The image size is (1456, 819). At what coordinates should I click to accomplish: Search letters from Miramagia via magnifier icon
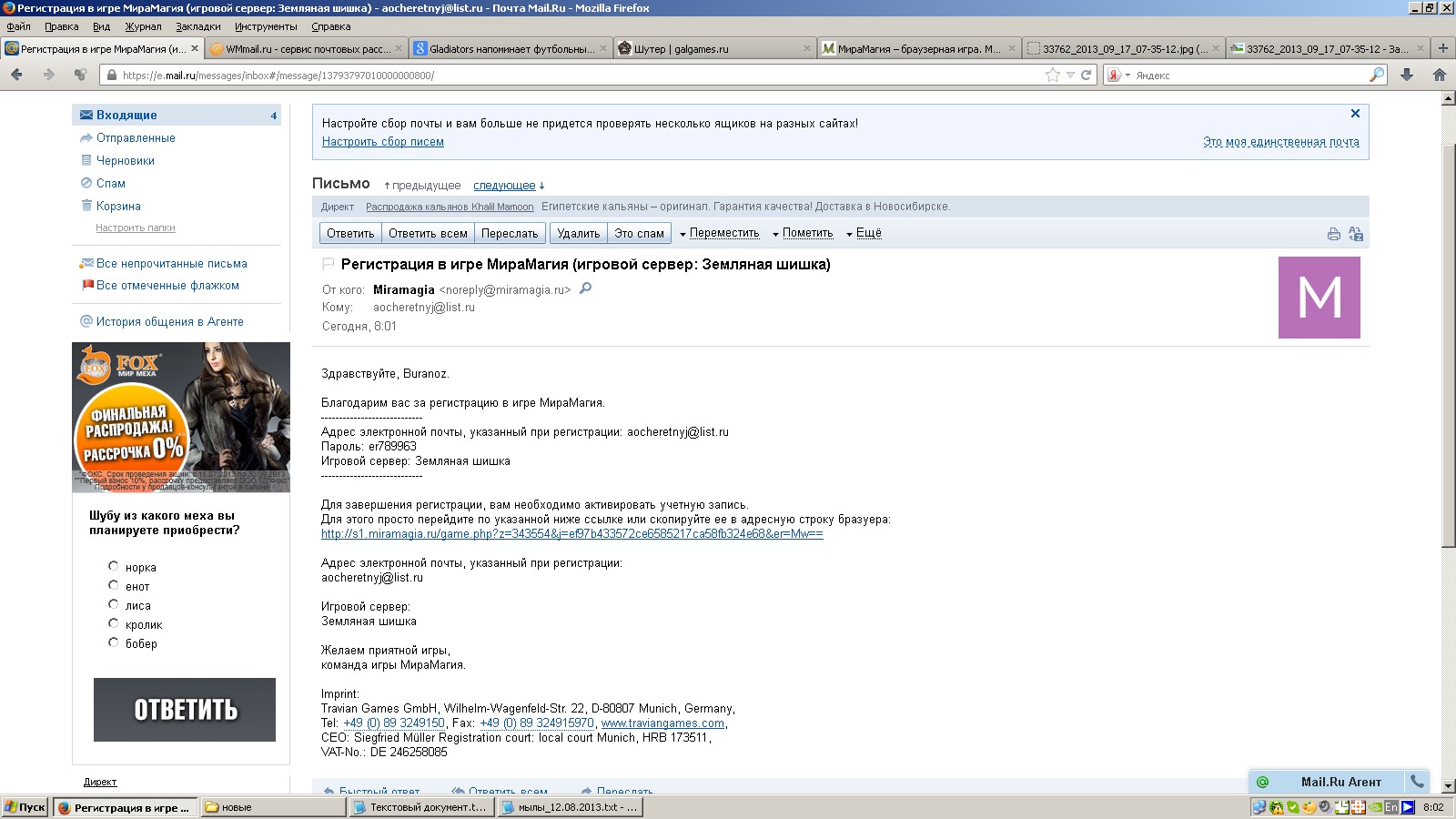585,288
